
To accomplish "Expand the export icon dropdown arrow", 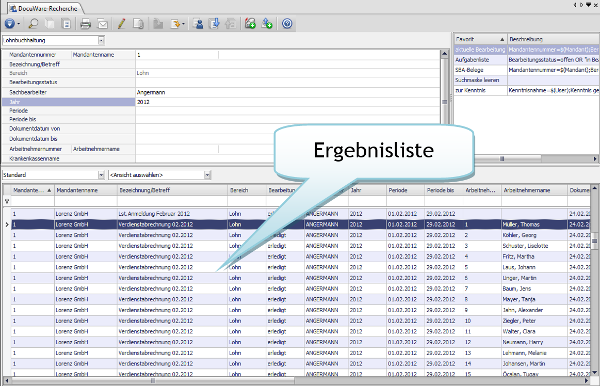I will tap(183, 24).
